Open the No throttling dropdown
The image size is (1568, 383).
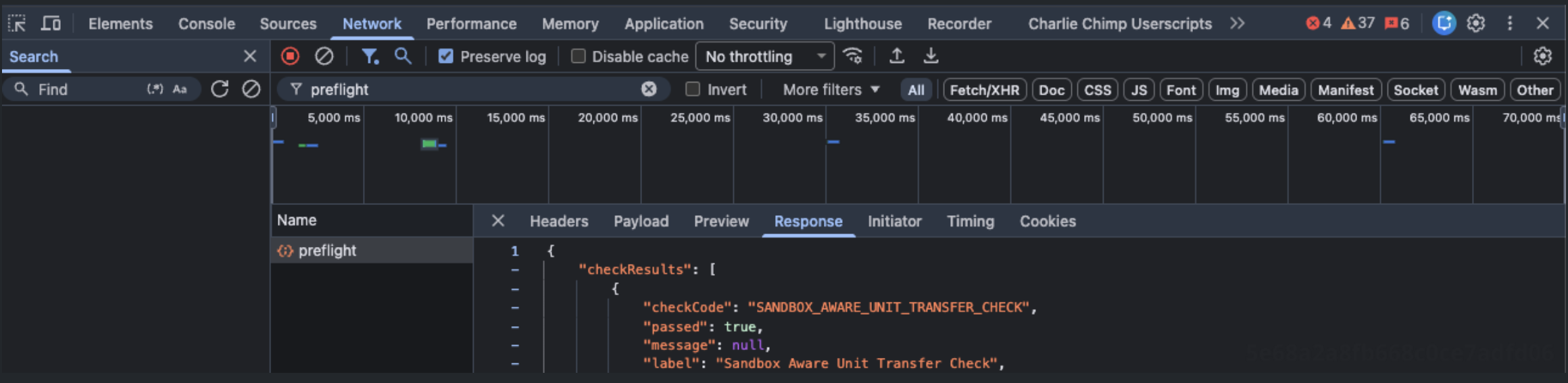pyautogui.click(x=765, y=56)
